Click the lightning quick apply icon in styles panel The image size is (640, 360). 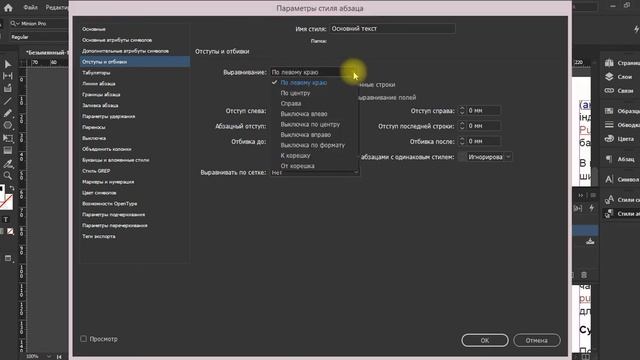click(591, 208)
